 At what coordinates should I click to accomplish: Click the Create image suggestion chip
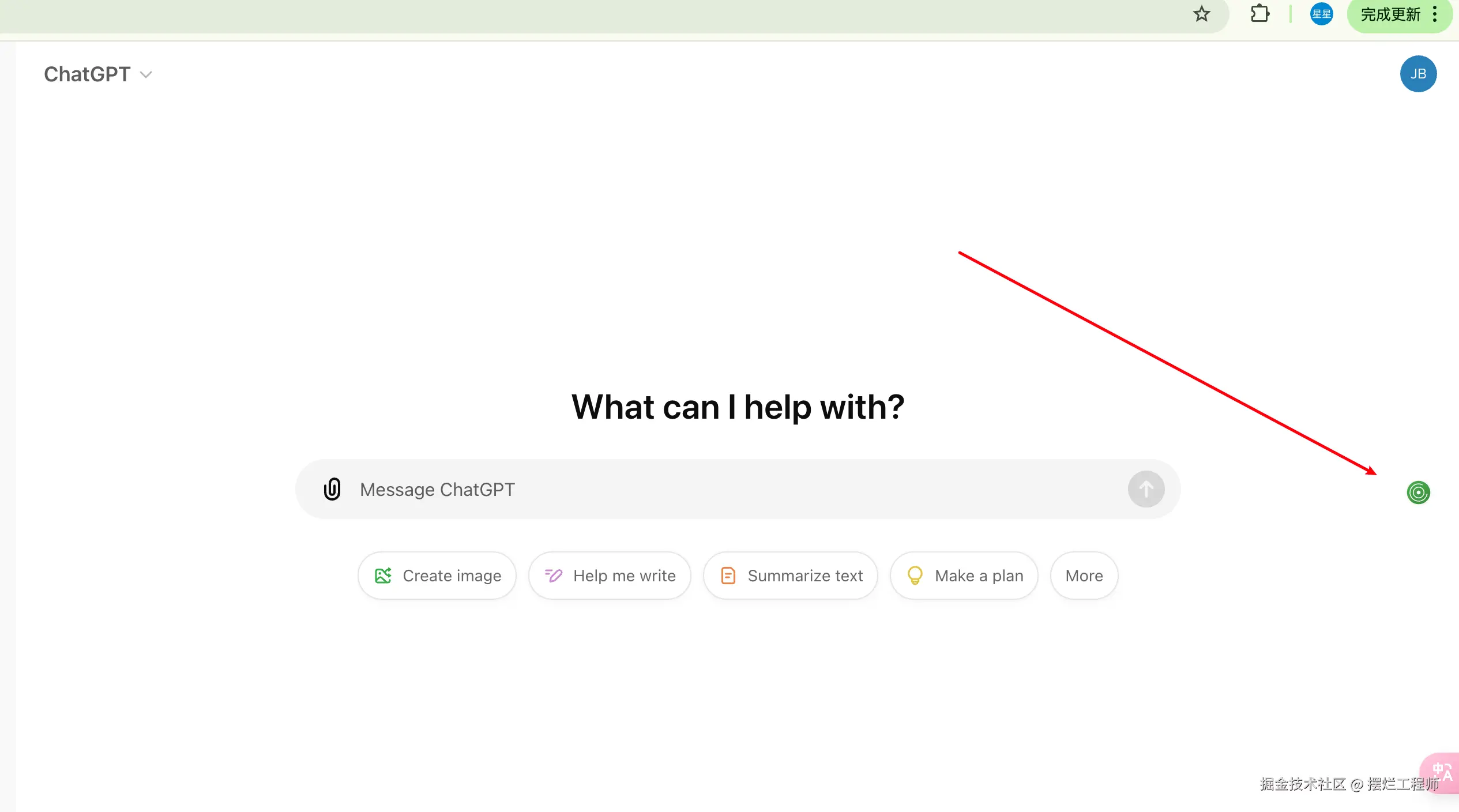coord(437,576)
